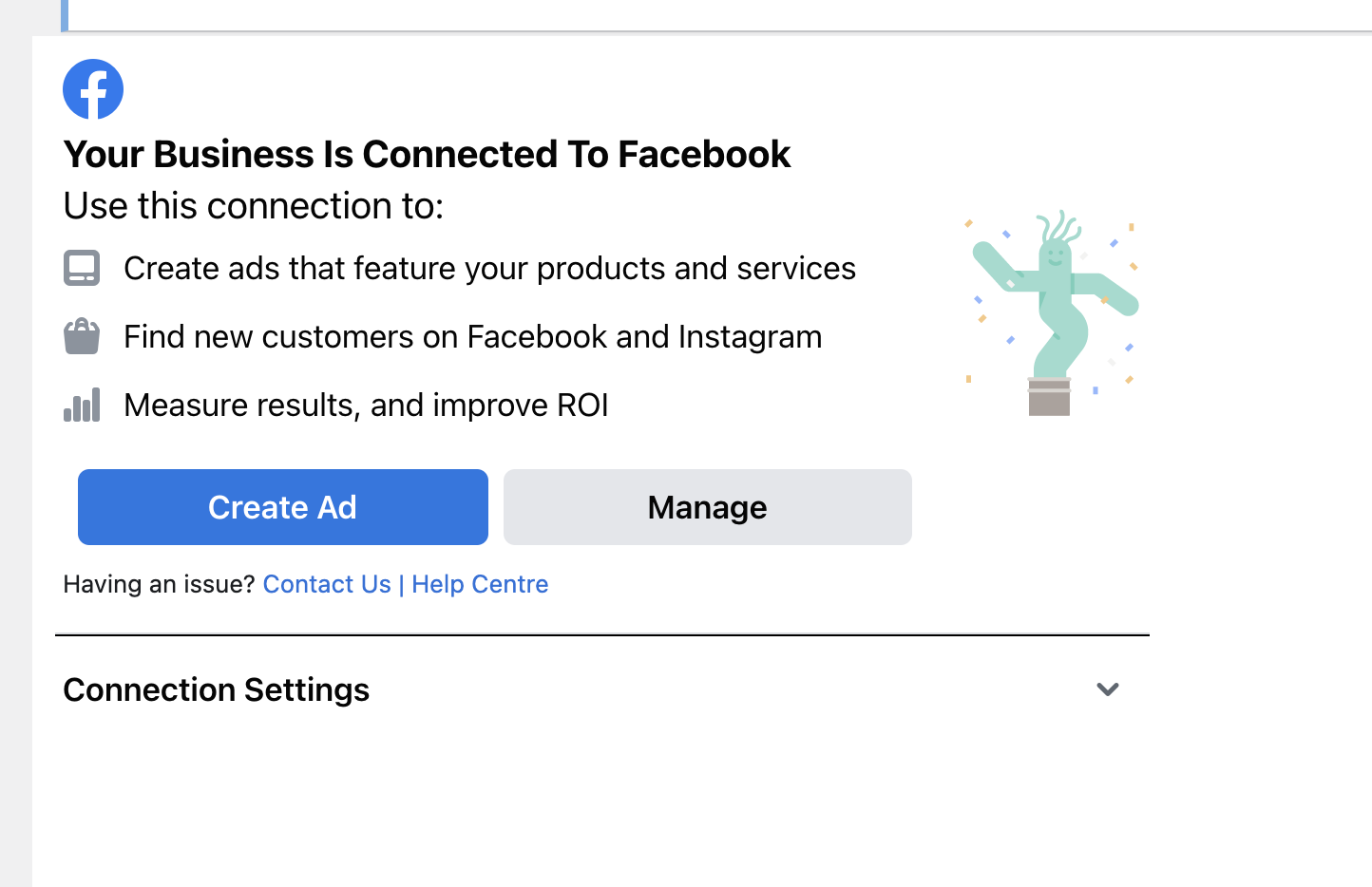The width and height of the screenshot is (1372, 887).
Task: Click the Facebook logo icon
Action: point(93,89)
